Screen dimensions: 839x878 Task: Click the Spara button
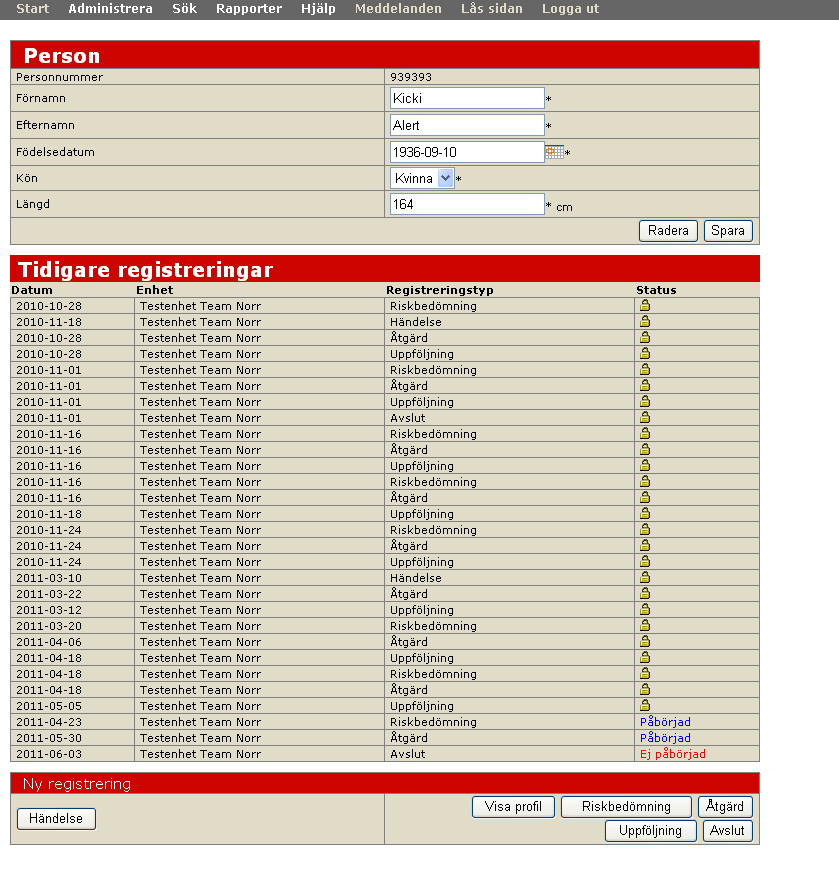(x=728, y=231)
